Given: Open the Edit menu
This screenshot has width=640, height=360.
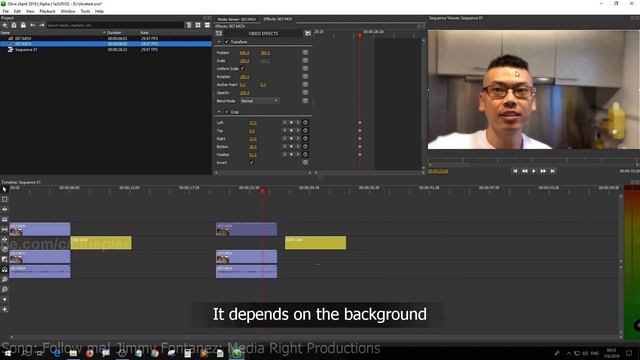Looking at the screenshot, I should (x=17, y=11).
